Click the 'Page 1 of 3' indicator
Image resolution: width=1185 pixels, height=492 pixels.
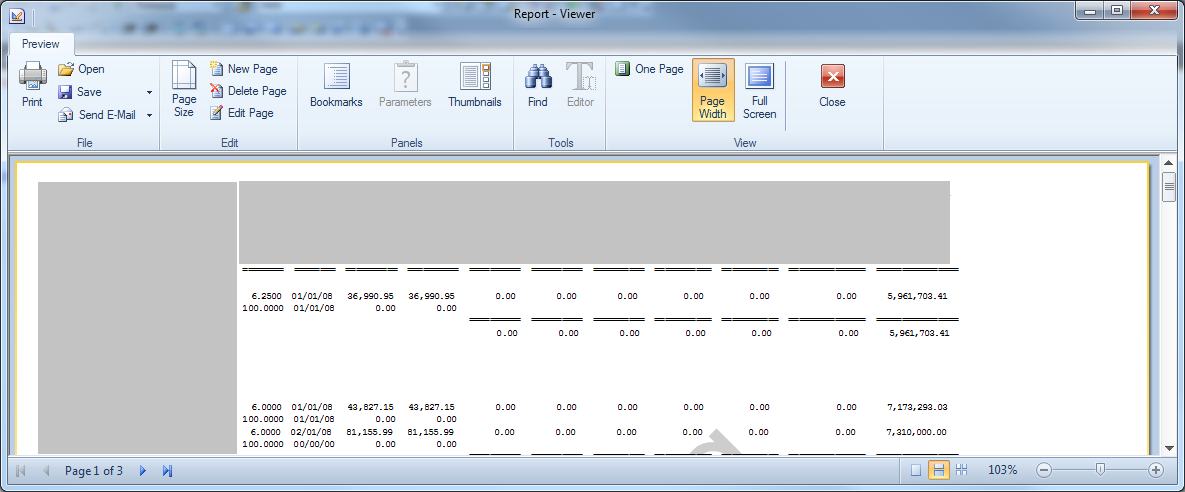pyautogui.click(x=94, y=471)
